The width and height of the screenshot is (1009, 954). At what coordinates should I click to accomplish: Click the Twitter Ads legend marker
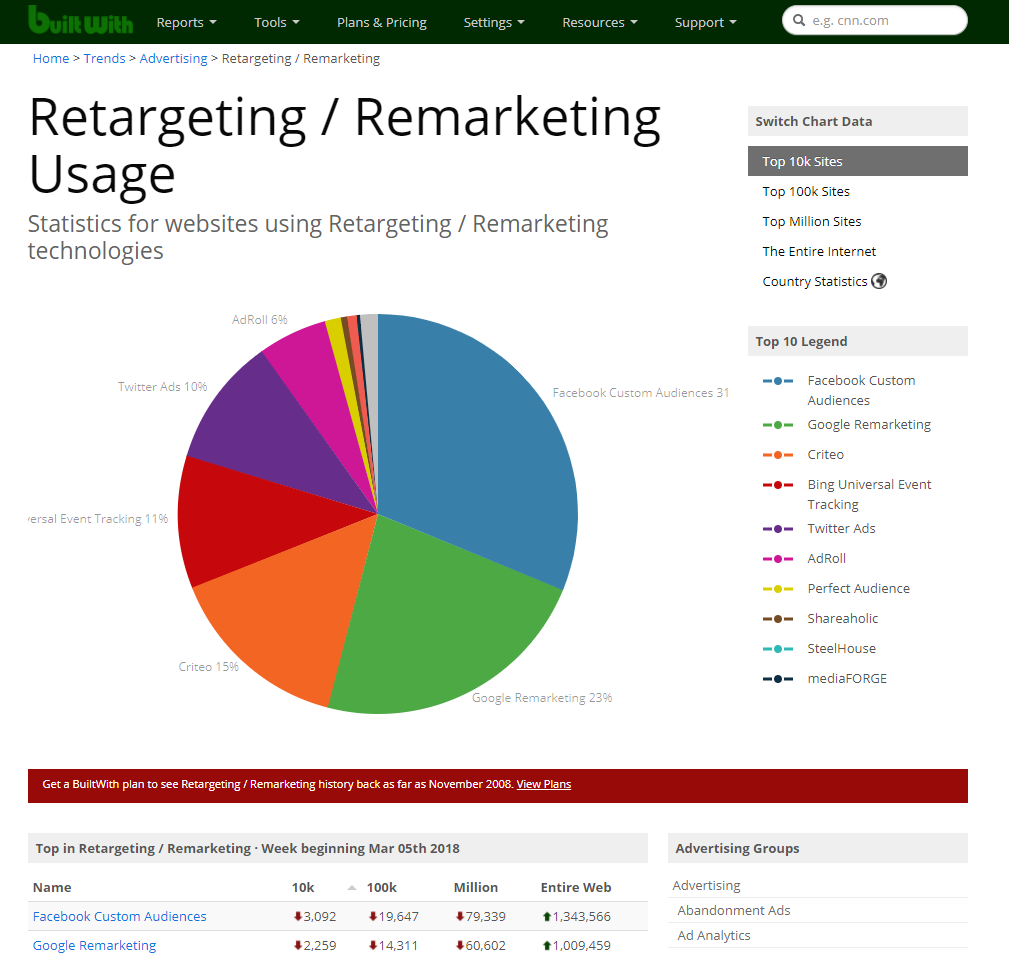(777, 529)
